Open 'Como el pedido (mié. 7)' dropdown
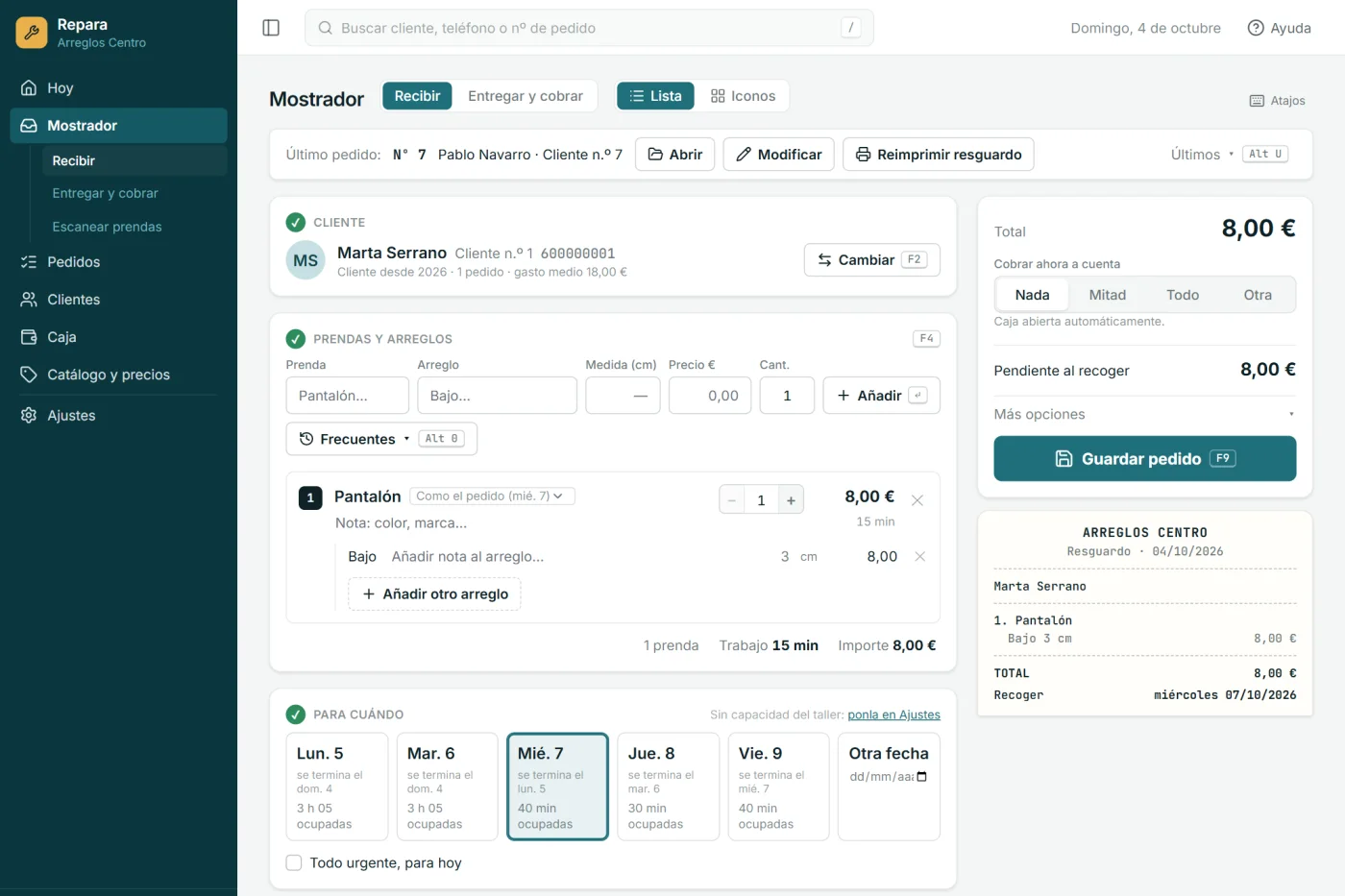The height and width of the screenshot is (896, 1345). coord(492,496)
